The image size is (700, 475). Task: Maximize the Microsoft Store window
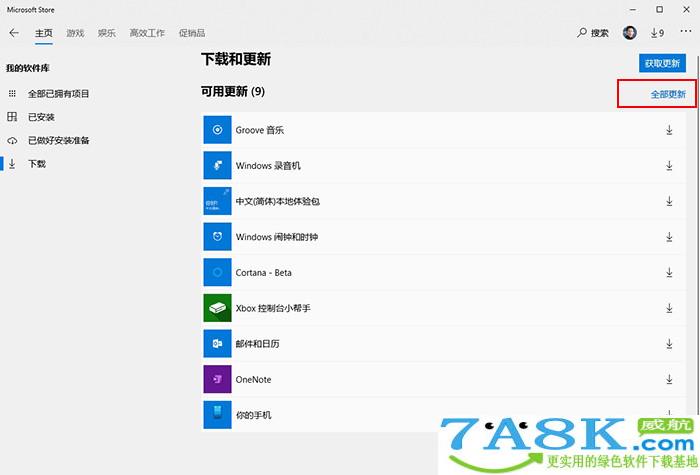click(x=659, y=9)
